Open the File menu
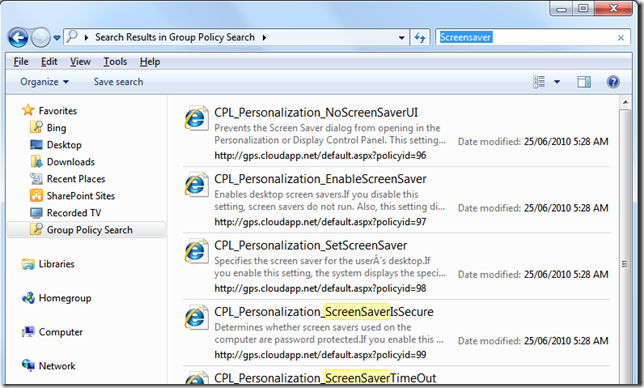644x388 pixels. [21, 62]
